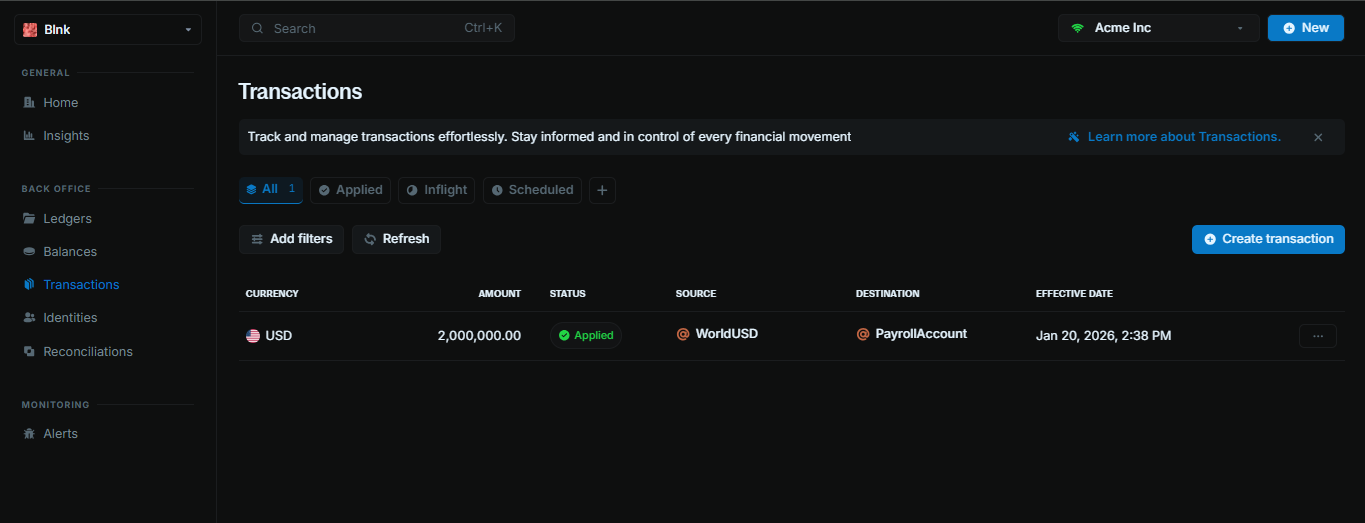Sort by the CURRENCY column header
The width and height of the screenshot is (1365, 523).
tap(272, 294)
